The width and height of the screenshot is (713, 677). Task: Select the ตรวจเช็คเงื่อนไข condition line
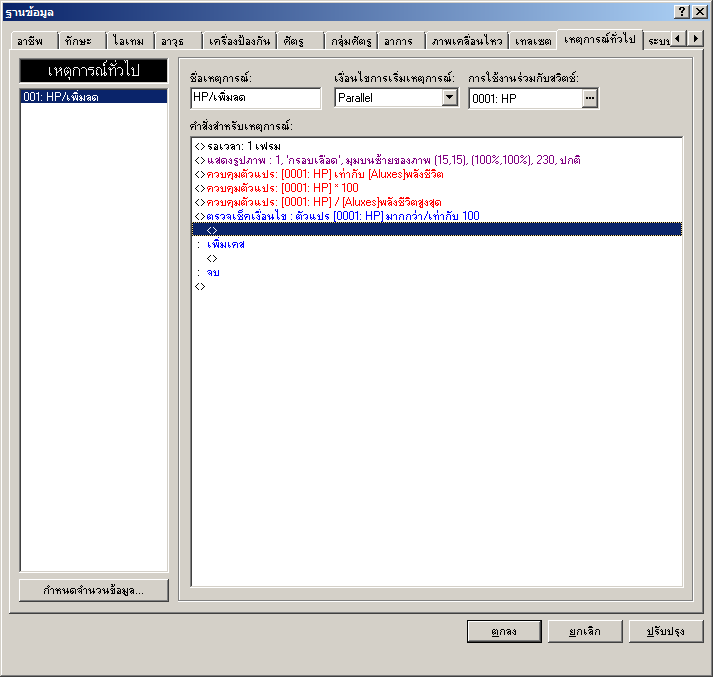click(437, 216)
